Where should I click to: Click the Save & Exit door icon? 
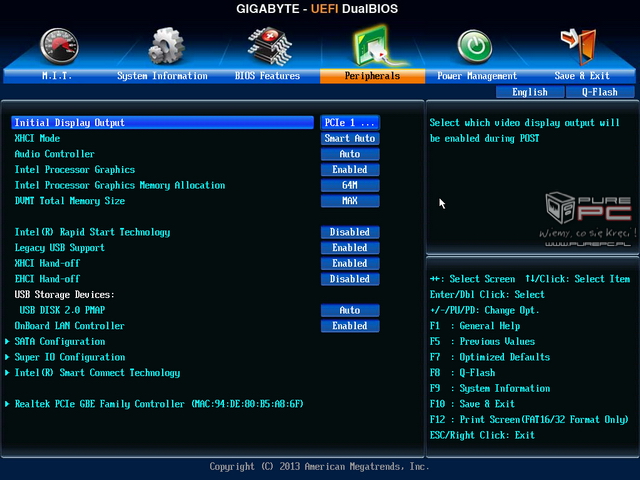coord(579,47)
